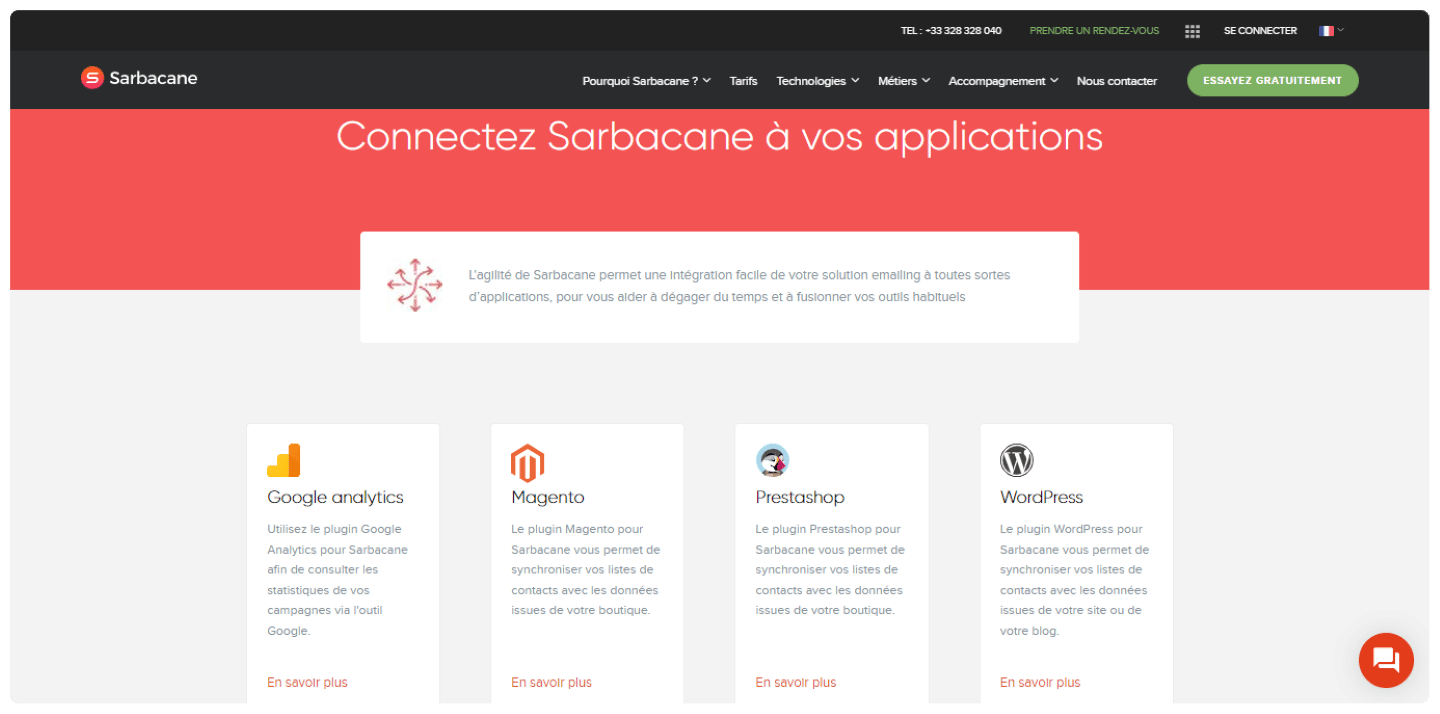1440x714 pixels.
Task: Click the L'agilité de Sarbacane intro paragraph
Action: point(739,286)
